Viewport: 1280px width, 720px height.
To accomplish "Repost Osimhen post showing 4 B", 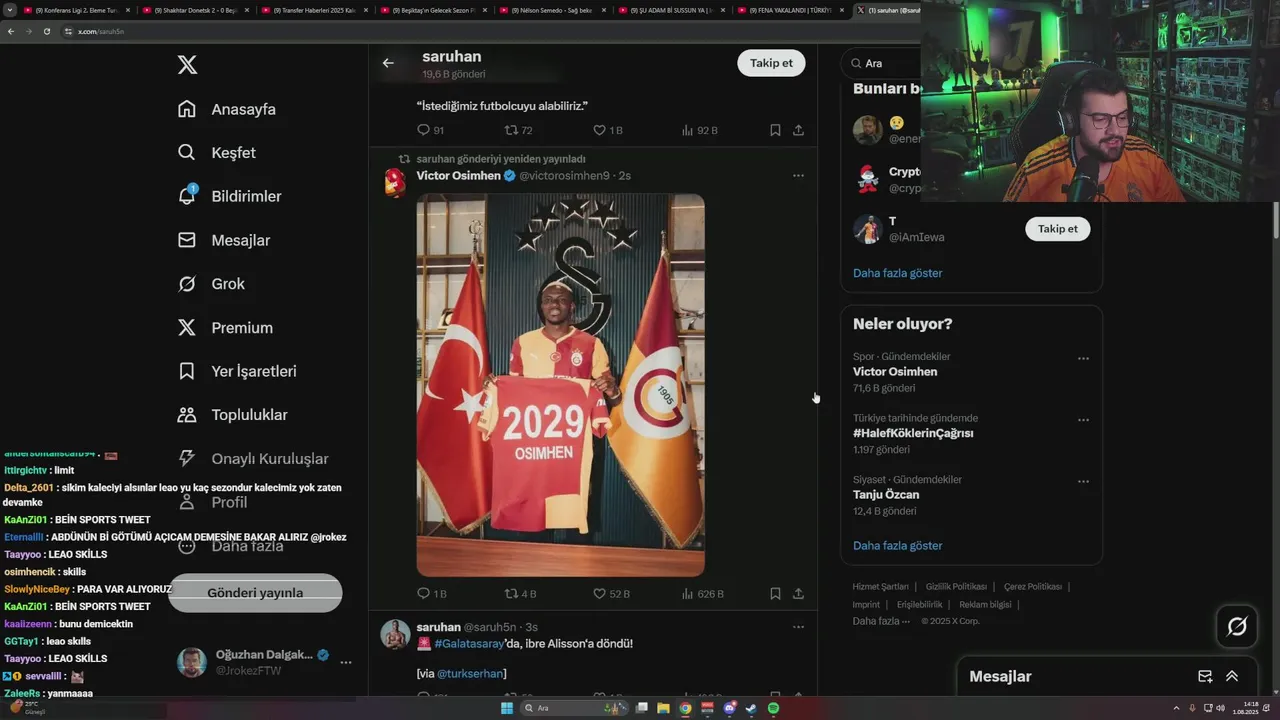I will [511, 593].
